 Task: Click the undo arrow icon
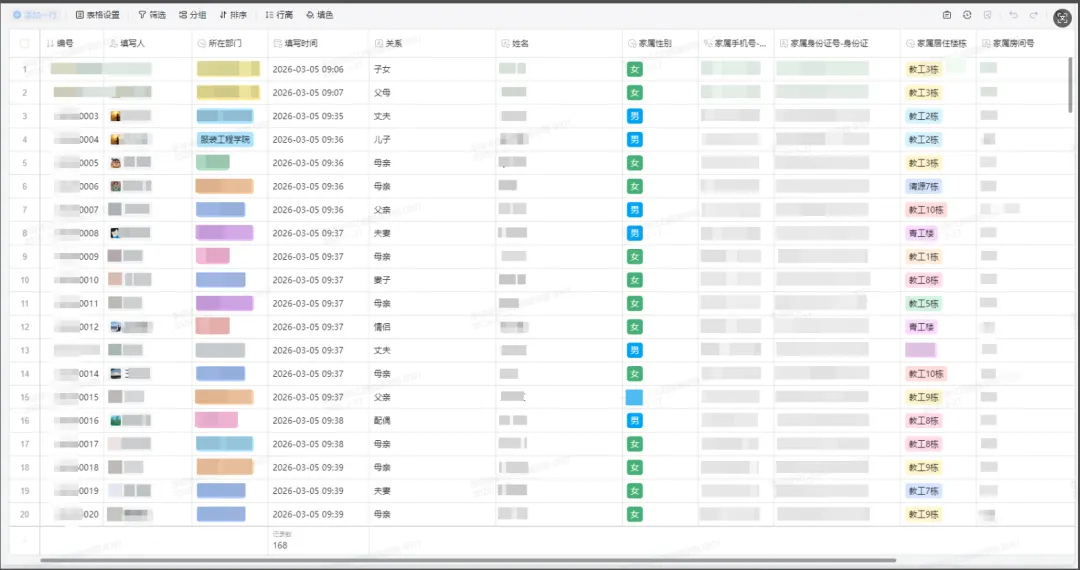pos(1013,15)
